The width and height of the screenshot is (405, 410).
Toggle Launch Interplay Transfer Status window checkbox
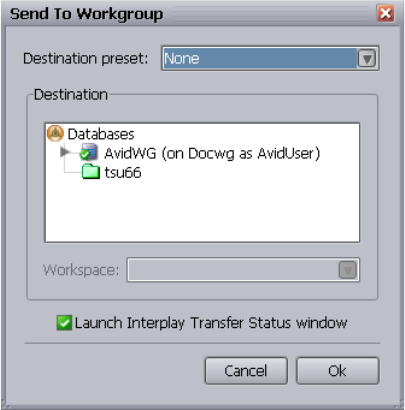[x=64, y=323]
